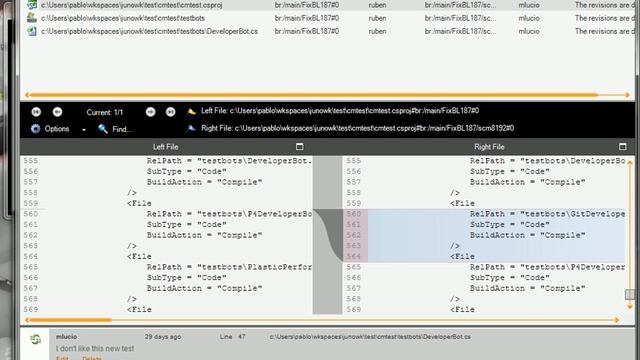The image size is (640, 360).
Task: Click the Current: 1/1 counter
Action: tap(104, 112)
